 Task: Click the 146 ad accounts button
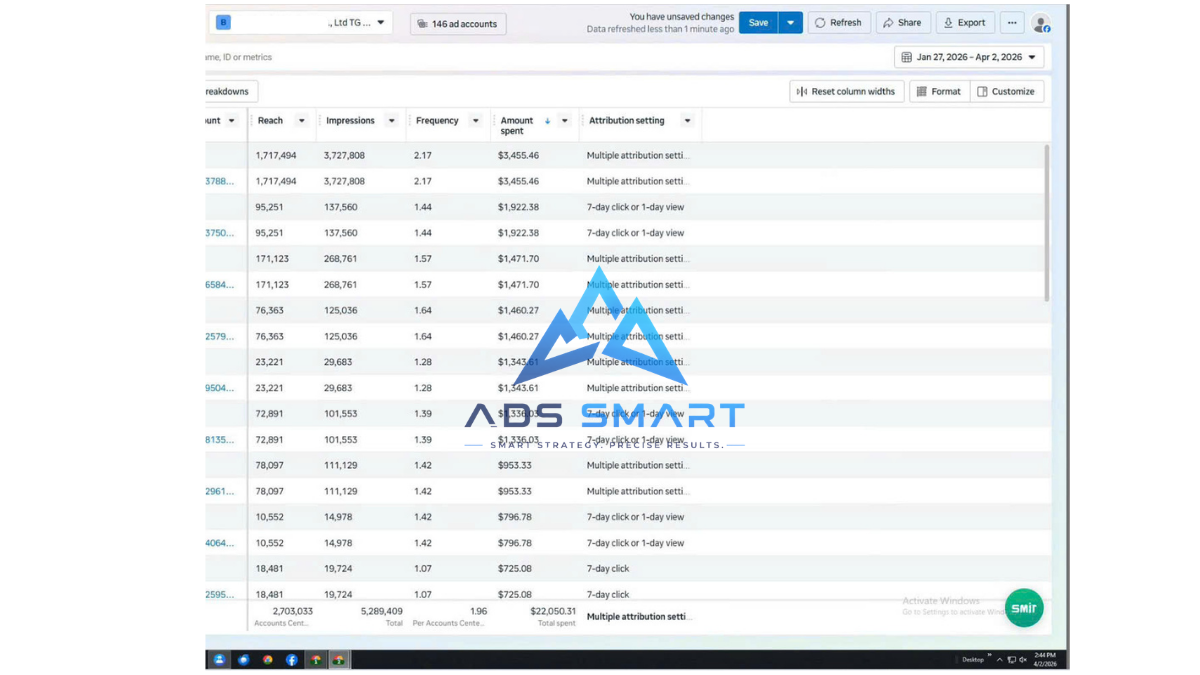pyautogui.click(x=458, y=24)
